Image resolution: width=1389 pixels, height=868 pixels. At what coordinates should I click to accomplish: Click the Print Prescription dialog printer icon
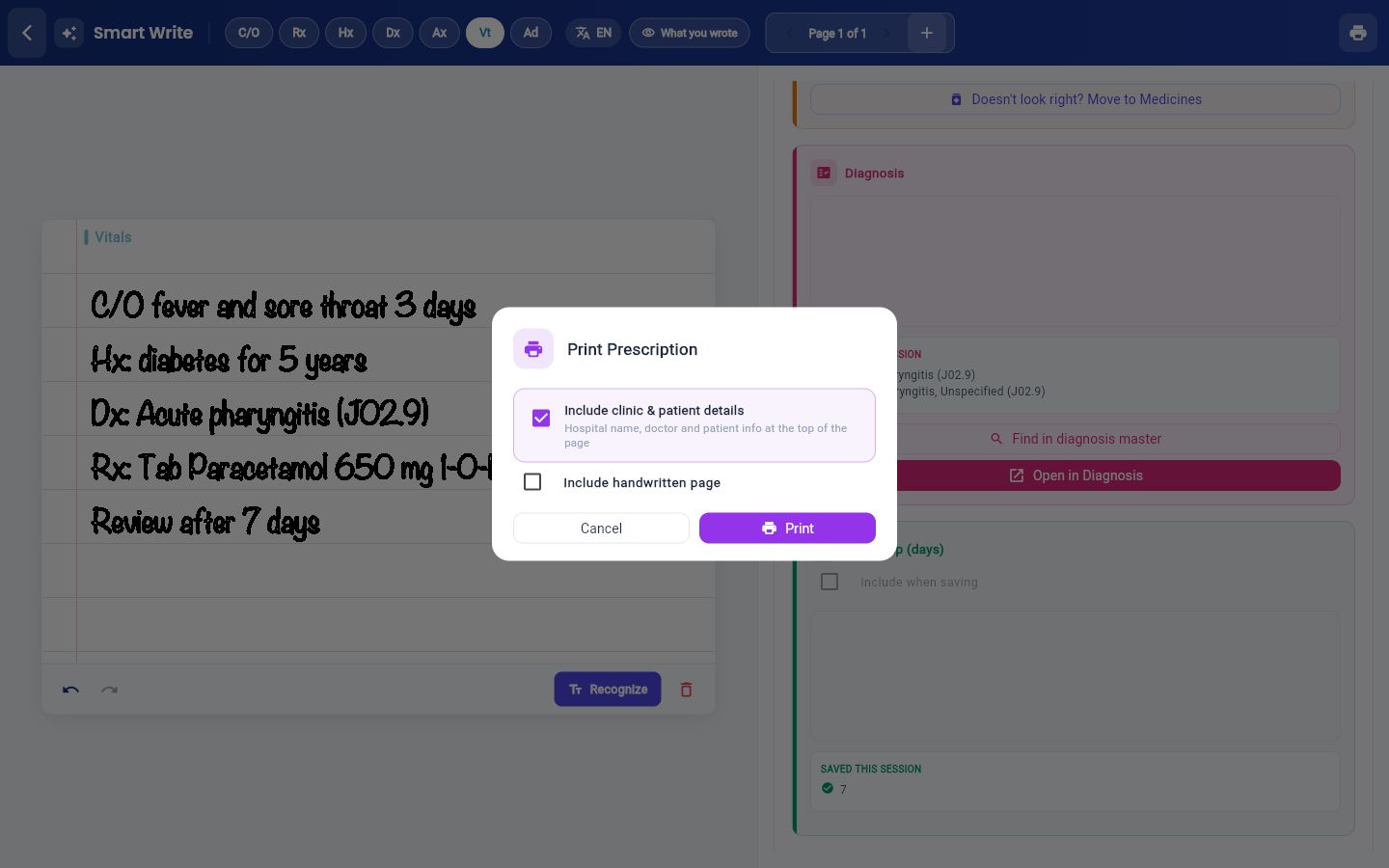533,349
